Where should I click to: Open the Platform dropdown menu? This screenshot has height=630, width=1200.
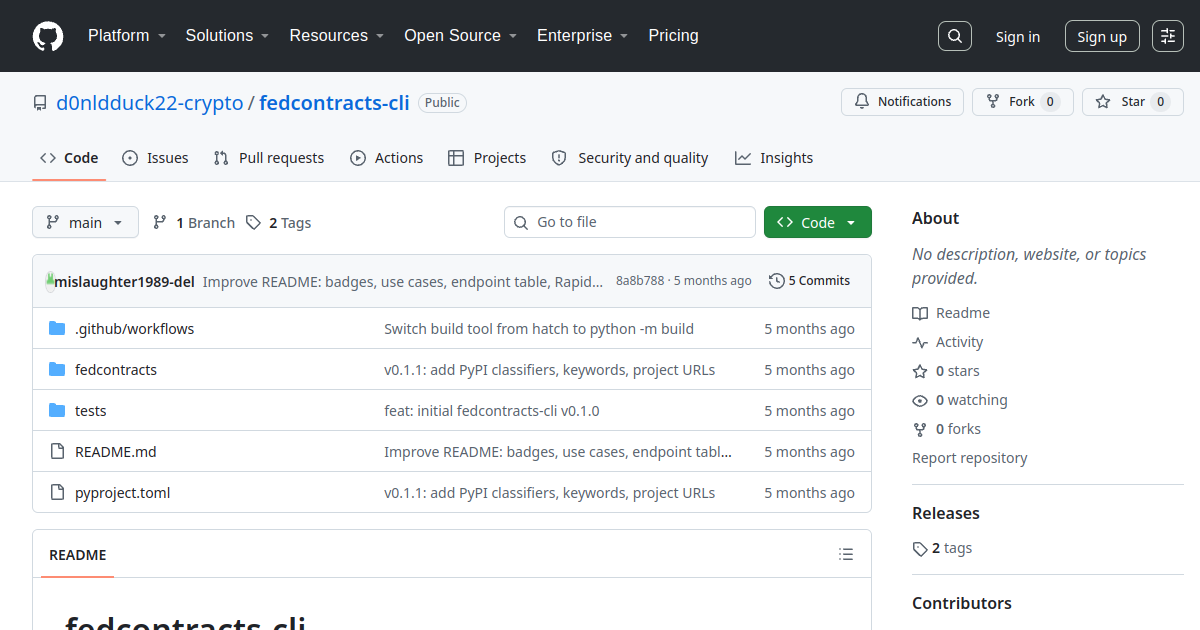127,36
